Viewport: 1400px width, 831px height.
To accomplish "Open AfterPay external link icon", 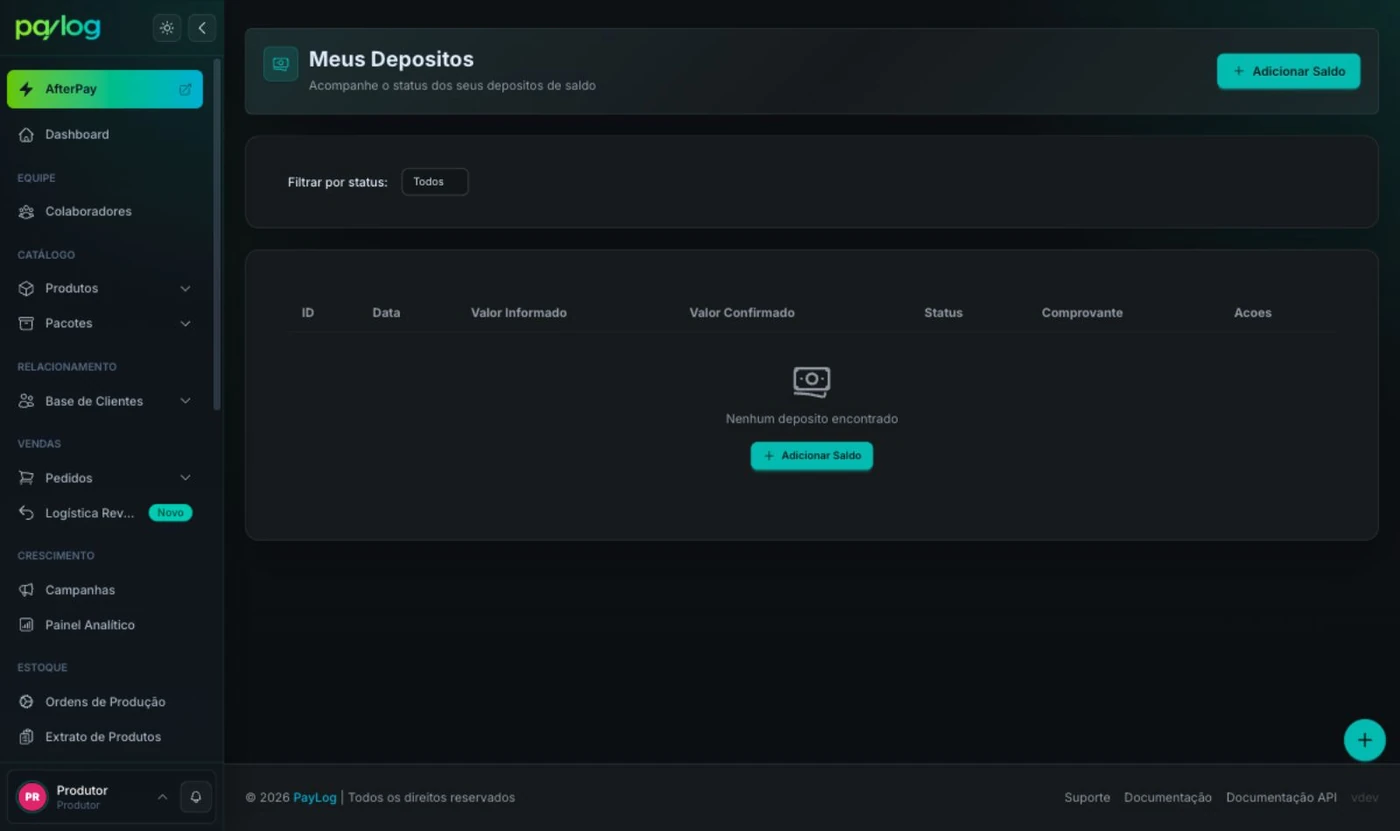I will point(185,89).
